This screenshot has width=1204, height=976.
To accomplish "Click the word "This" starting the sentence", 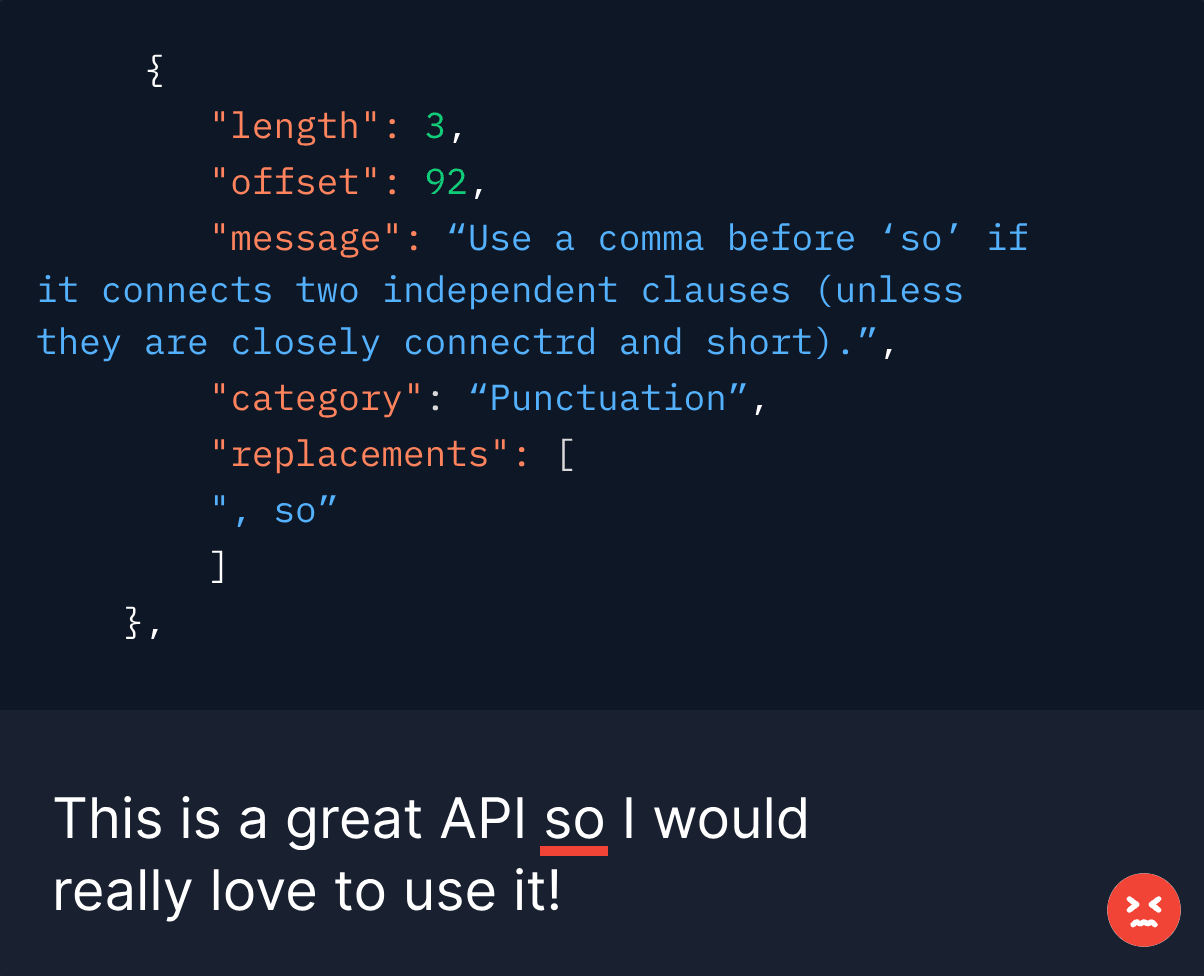I will point(107,819).
